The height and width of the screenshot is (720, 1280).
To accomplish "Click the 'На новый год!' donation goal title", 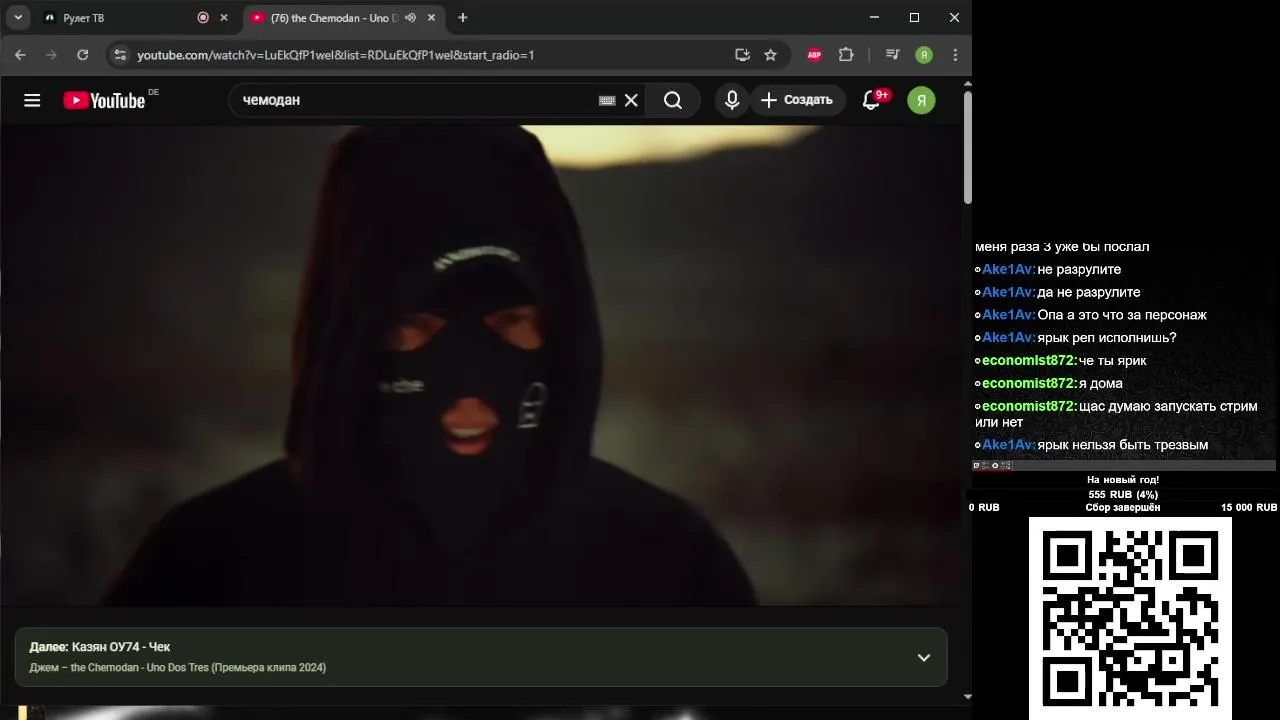I will 1123,480.
